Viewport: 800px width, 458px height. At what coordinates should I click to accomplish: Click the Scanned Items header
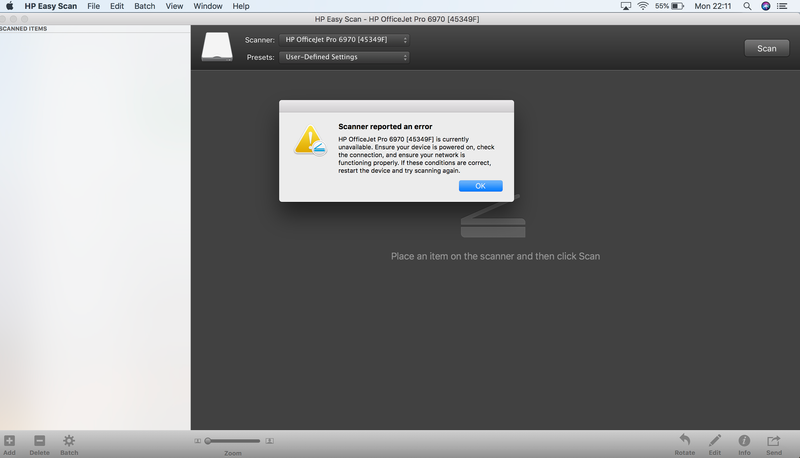click(23, 29)
